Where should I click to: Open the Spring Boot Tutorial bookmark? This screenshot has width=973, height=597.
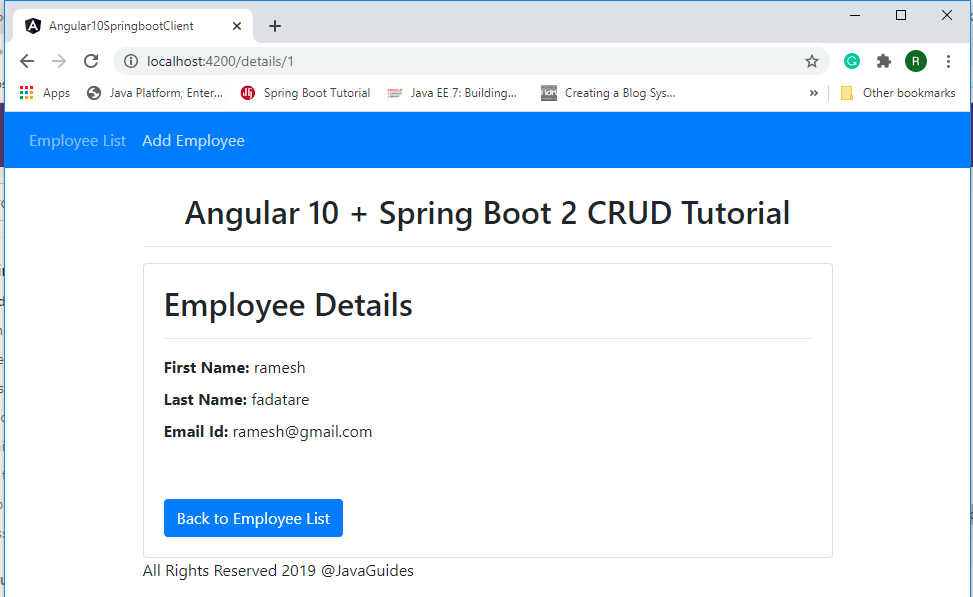tap(305, 92)
